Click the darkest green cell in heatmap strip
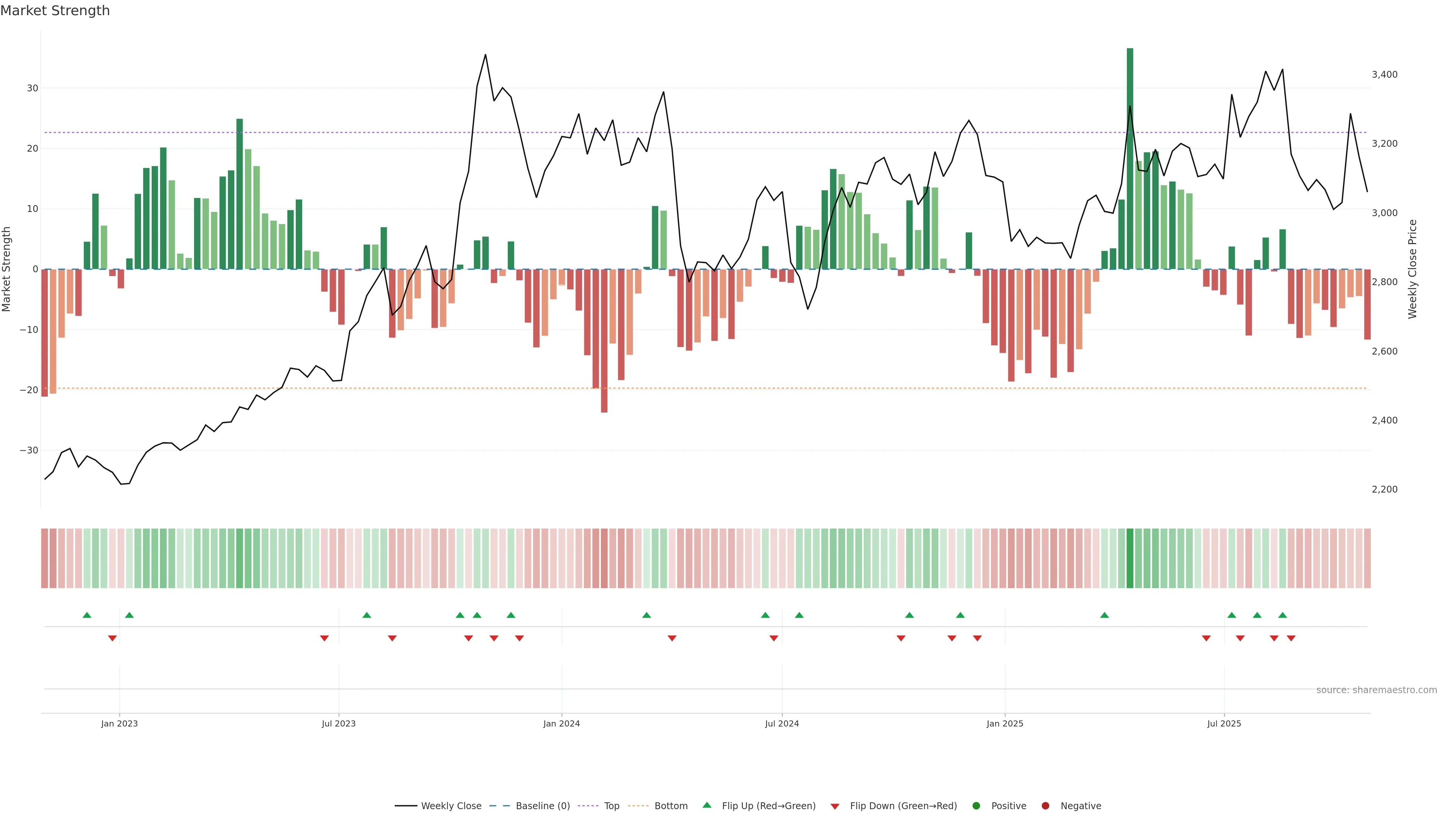 pos(1130,558)
